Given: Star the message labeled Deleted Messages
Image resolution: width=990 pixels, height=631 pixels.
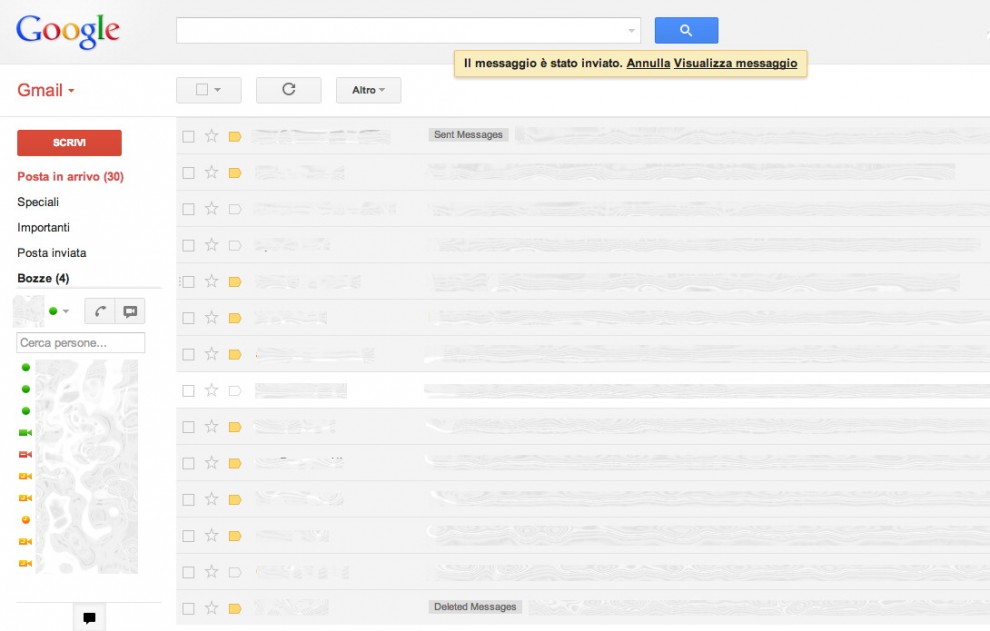Looking at the screenshot, I should tap(212, 608).
